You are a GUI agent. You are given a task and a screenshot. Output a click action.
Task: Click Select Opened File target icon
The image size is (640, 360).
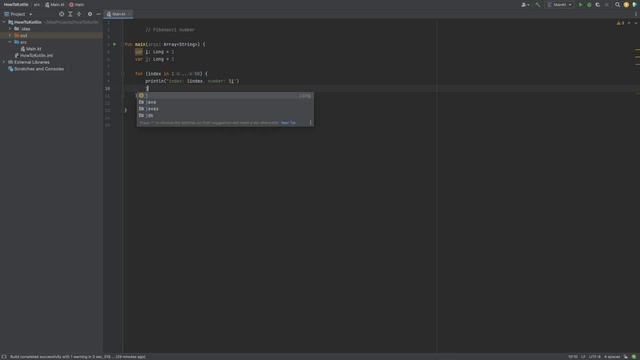(61, 14)
